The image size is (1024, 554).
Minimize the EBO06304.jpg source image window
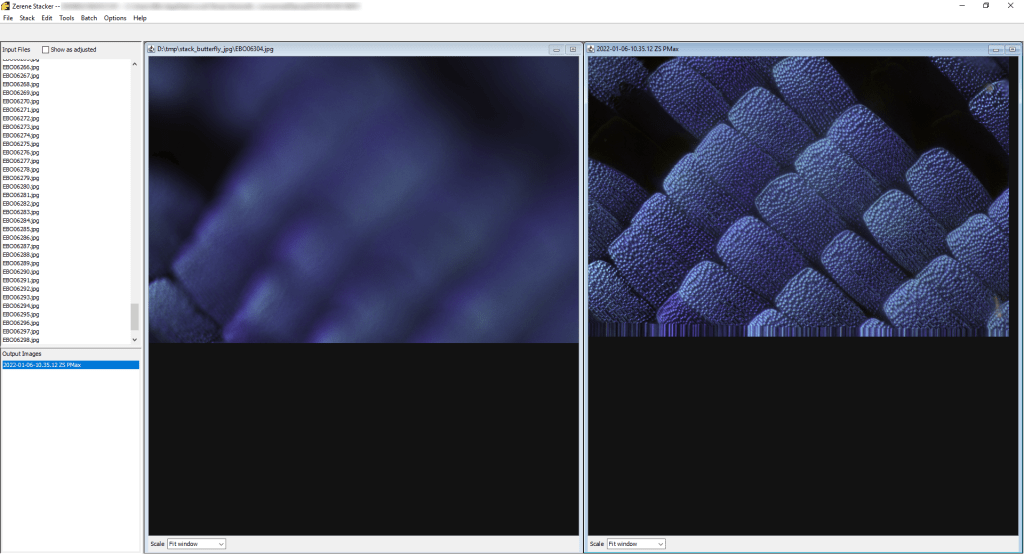[556, 49]
